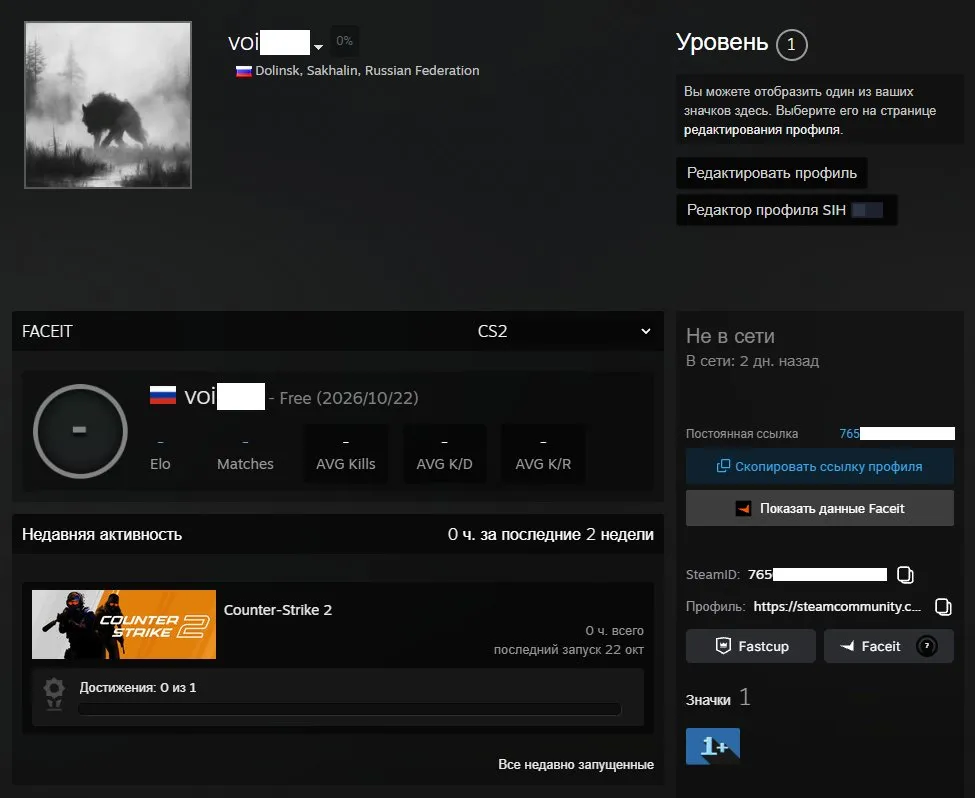
Task: Click the achievements progress bar
Action: click(x=349, y=709)
